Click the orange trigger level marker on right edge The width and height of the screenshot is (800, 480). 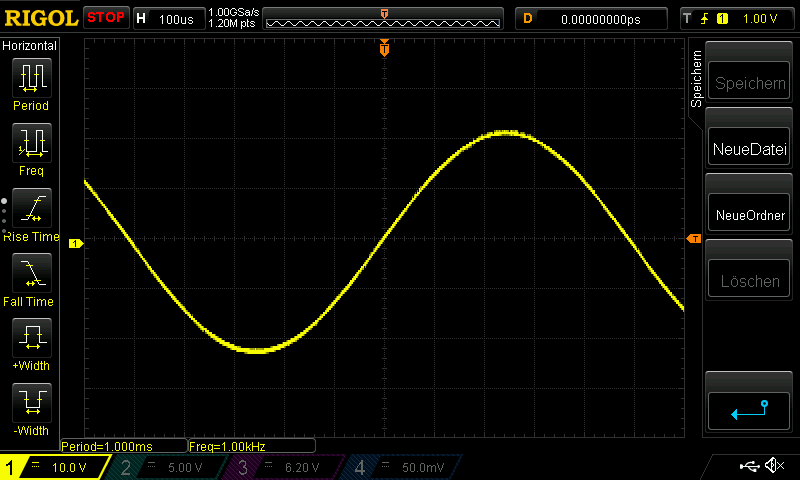tap(694, 238)
